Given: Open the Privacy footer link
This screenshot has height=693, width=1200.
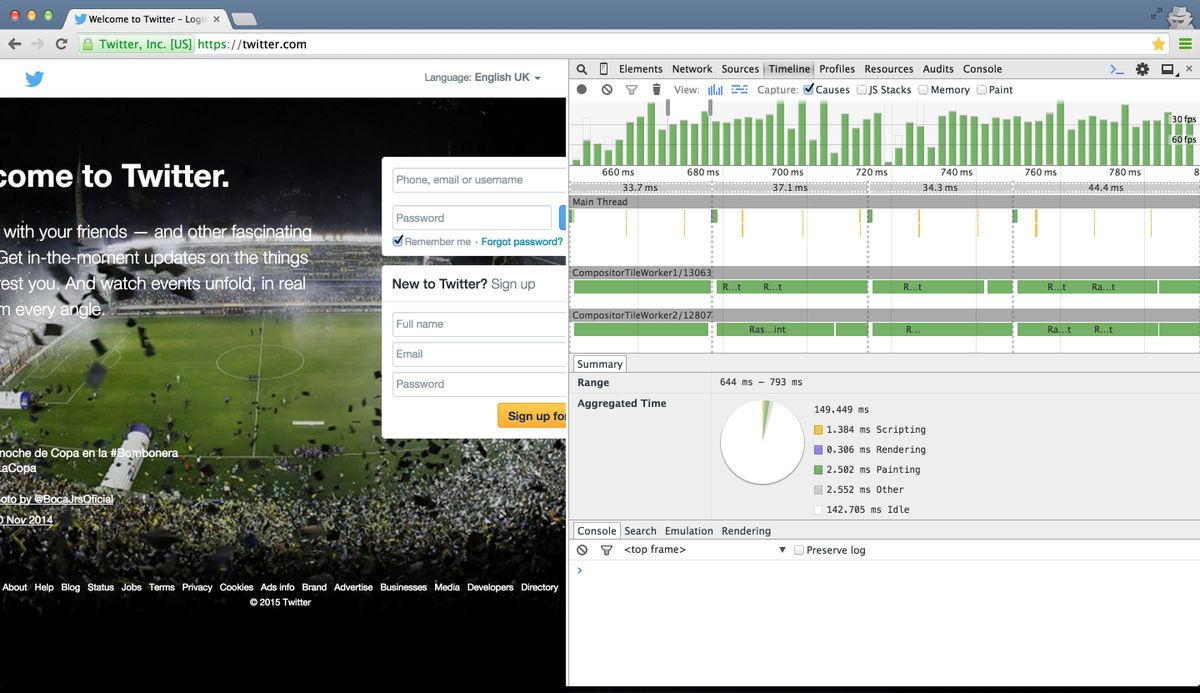Looking at the screenshot, I should coord(197,587).
